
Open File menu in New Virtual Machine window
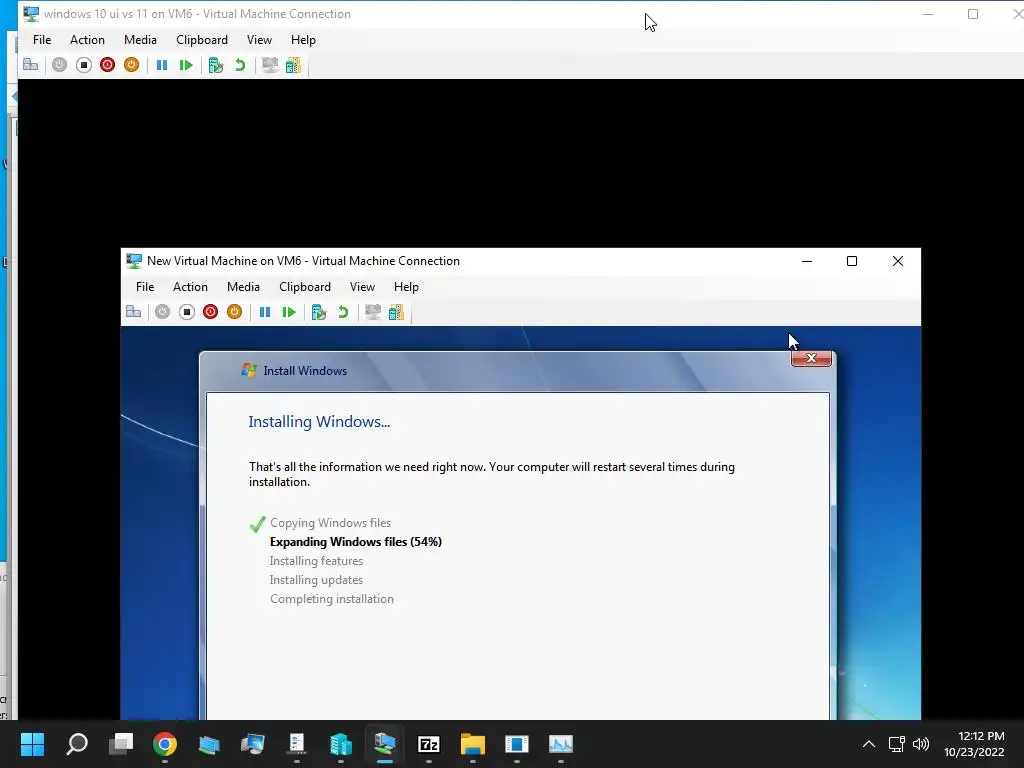click(145, 287)
